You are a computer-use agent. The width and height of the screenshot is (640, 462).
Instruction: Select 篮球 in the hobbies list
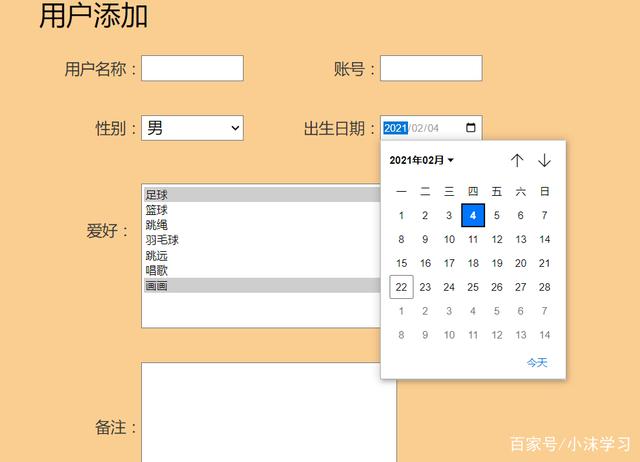pos(262,210)
